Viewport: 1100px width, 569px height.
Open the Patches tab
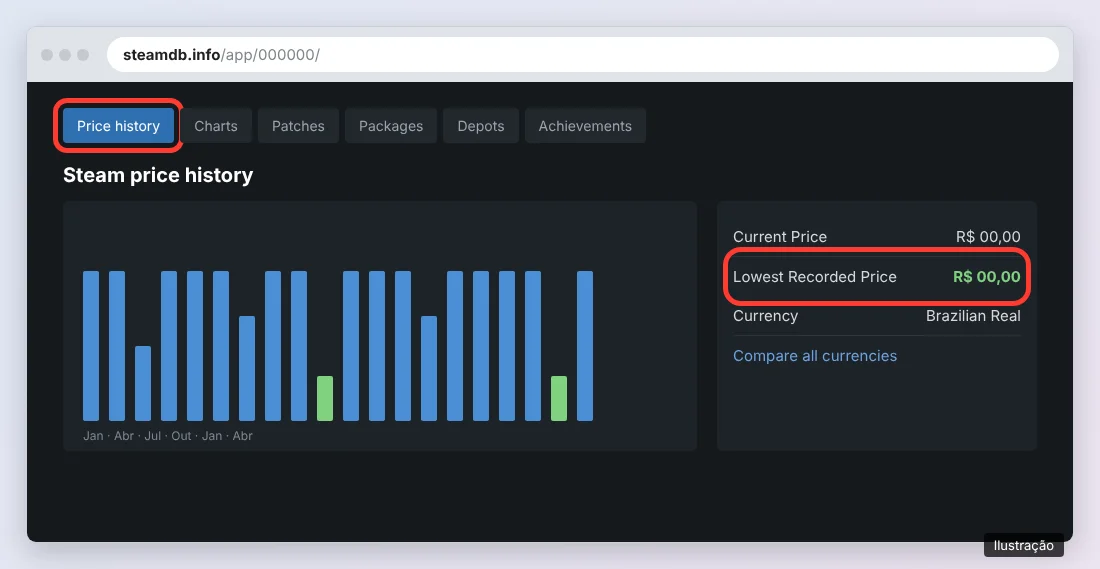tap(298, 126)
